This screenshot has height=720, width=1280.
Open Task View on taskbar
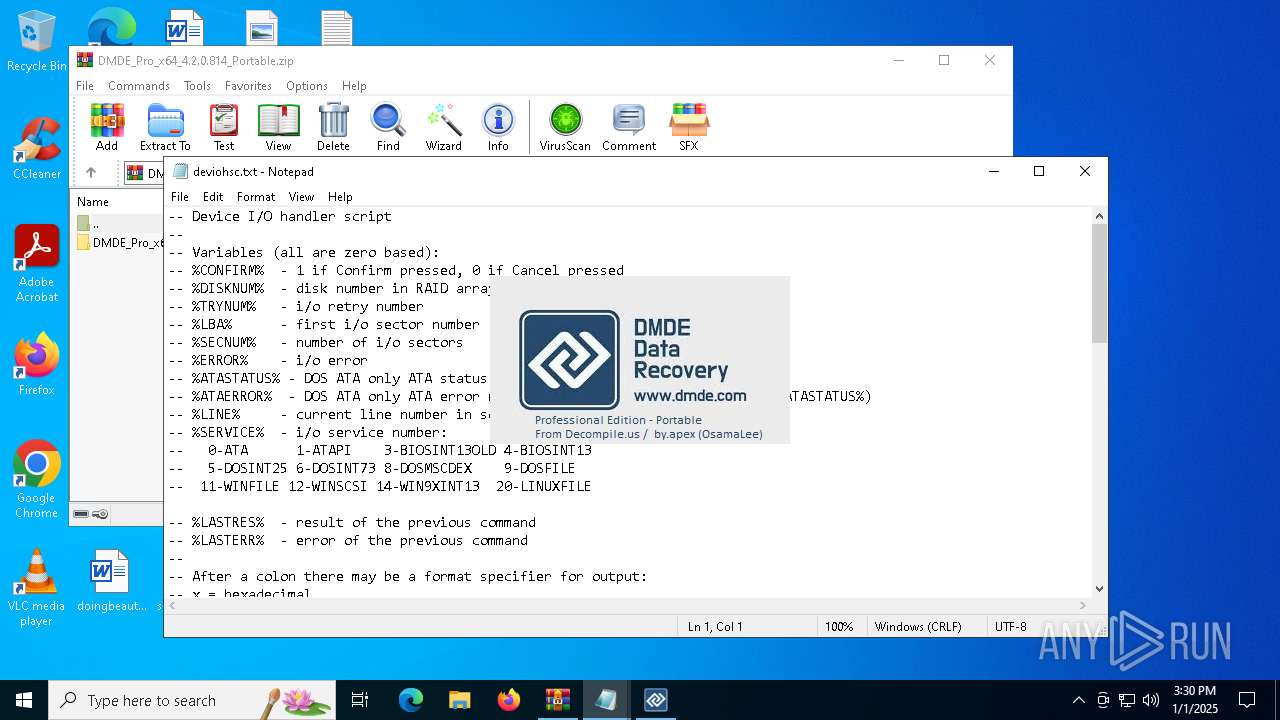pyautogui.click(x=361, y=700)
